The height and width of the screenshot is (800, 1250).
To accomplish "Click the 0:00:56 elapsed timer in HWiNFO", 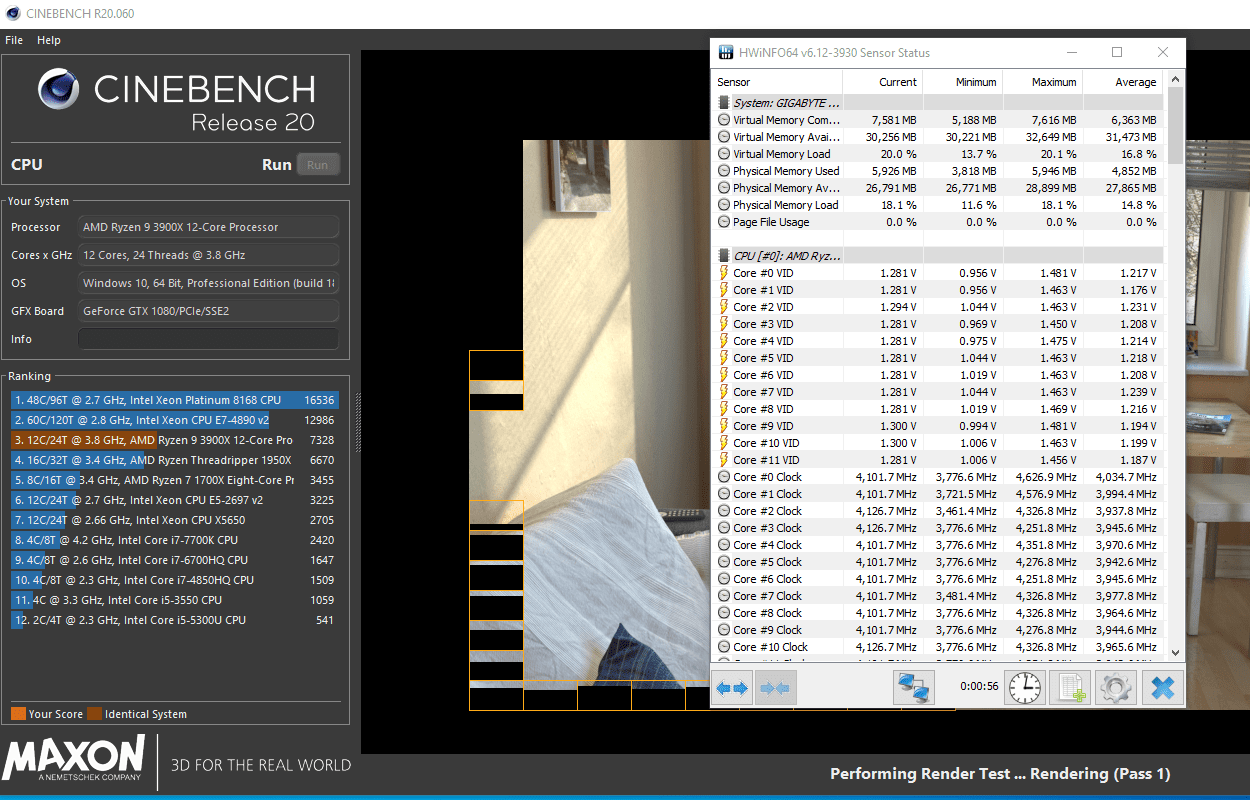I will point(979,686).
